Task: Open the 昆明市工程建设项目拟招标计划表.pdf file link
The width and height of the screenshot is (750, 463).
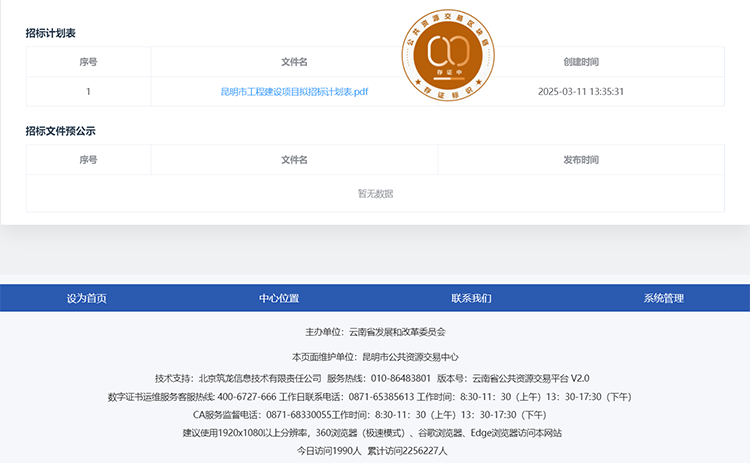Action: coord(294,91)
